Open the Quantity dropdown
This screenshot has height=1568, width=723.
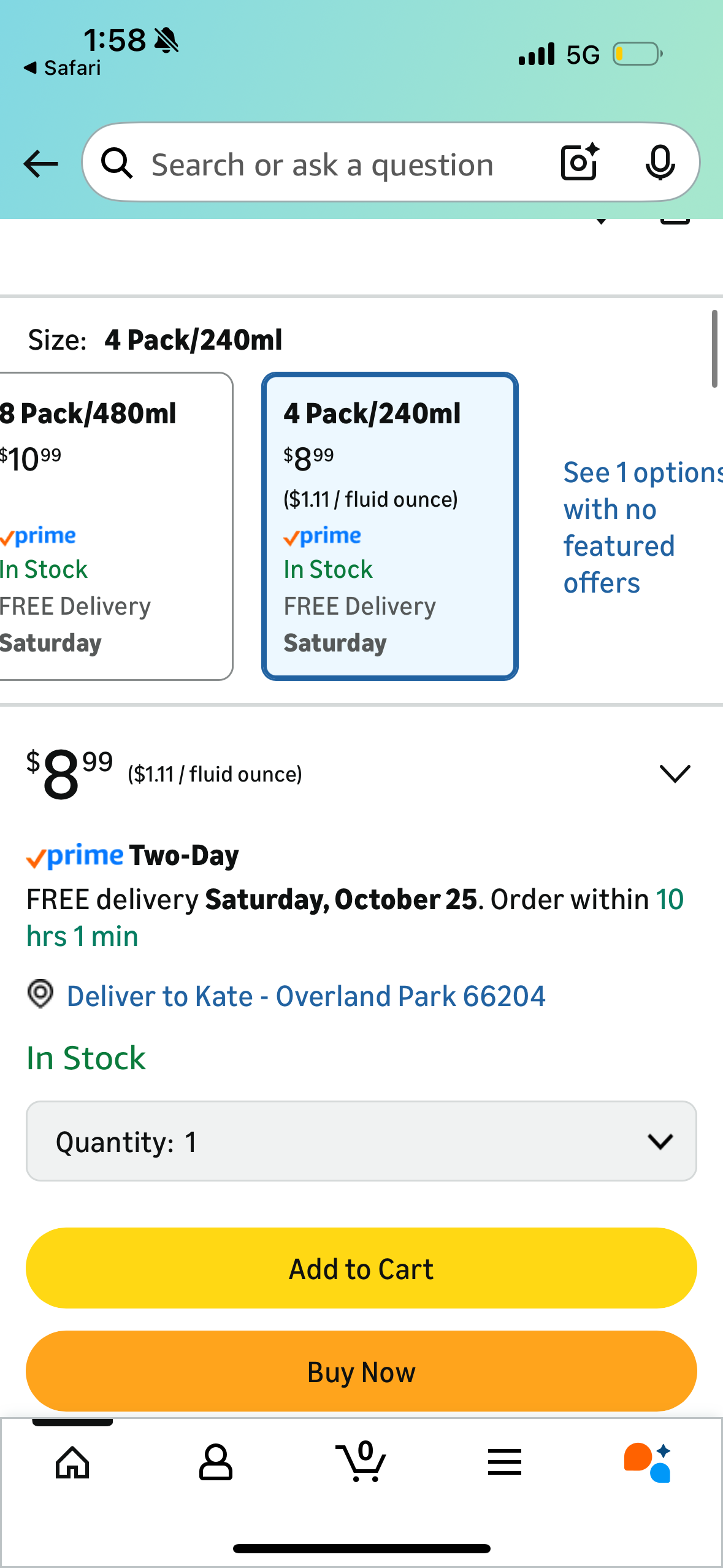pos(361,1141)
